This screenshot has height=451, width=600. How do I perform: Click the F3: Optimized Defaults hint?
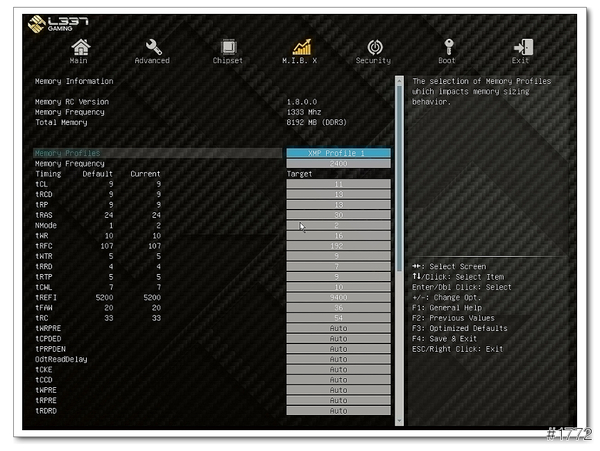[x=460, y=328]
